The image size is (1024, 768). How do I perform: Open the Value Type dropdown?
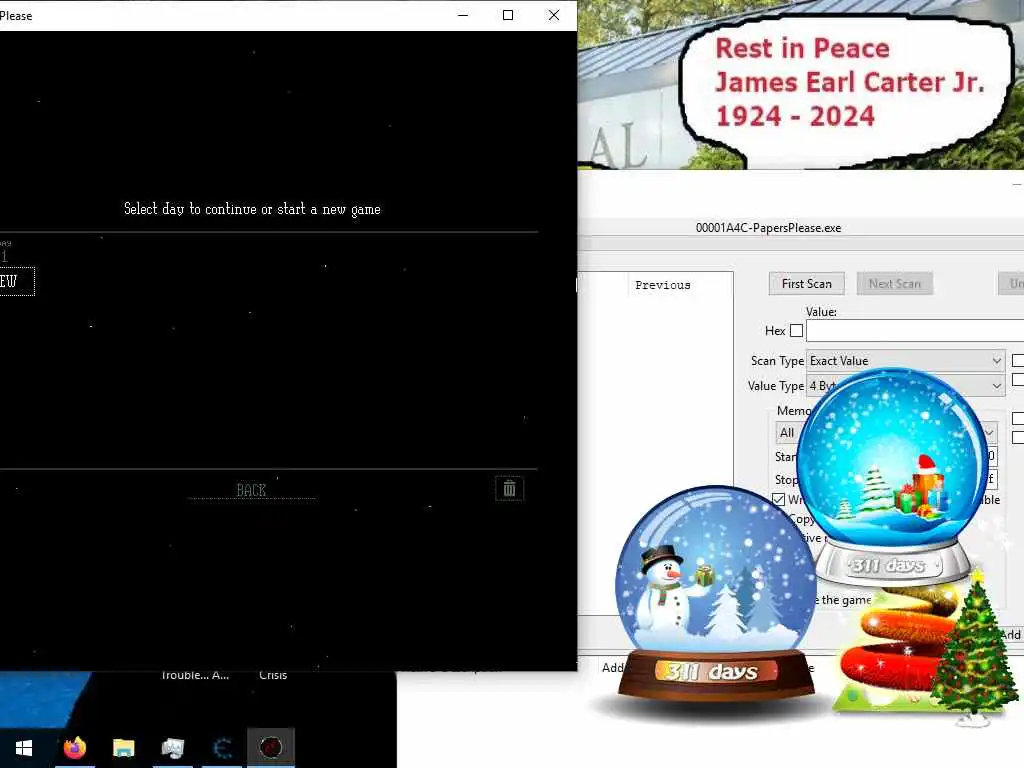905,385
